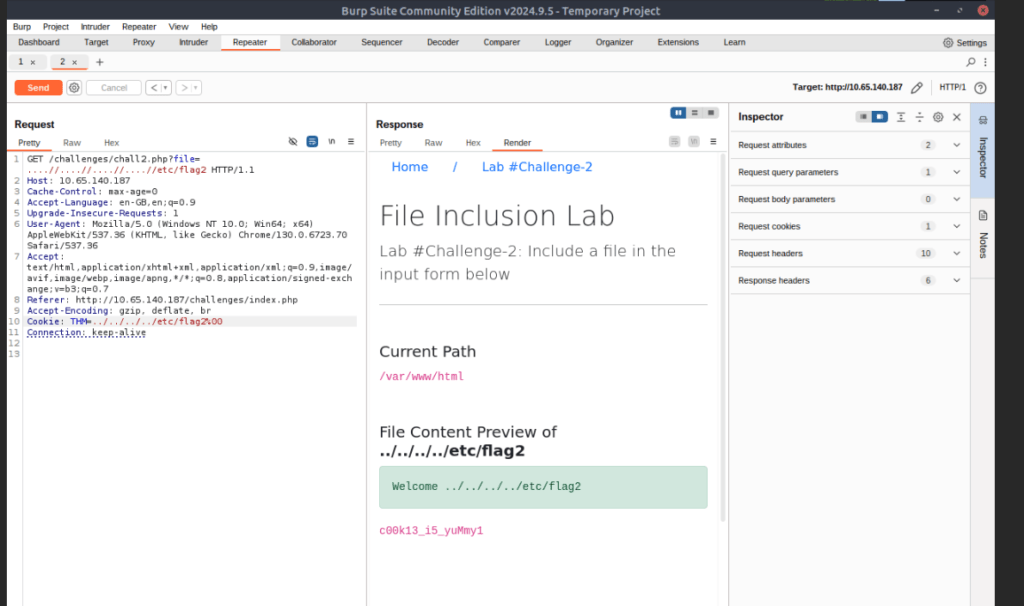Edit target with the pencil icon
The width and height of the screenshot is (1024, 606).
click(917, 88)
